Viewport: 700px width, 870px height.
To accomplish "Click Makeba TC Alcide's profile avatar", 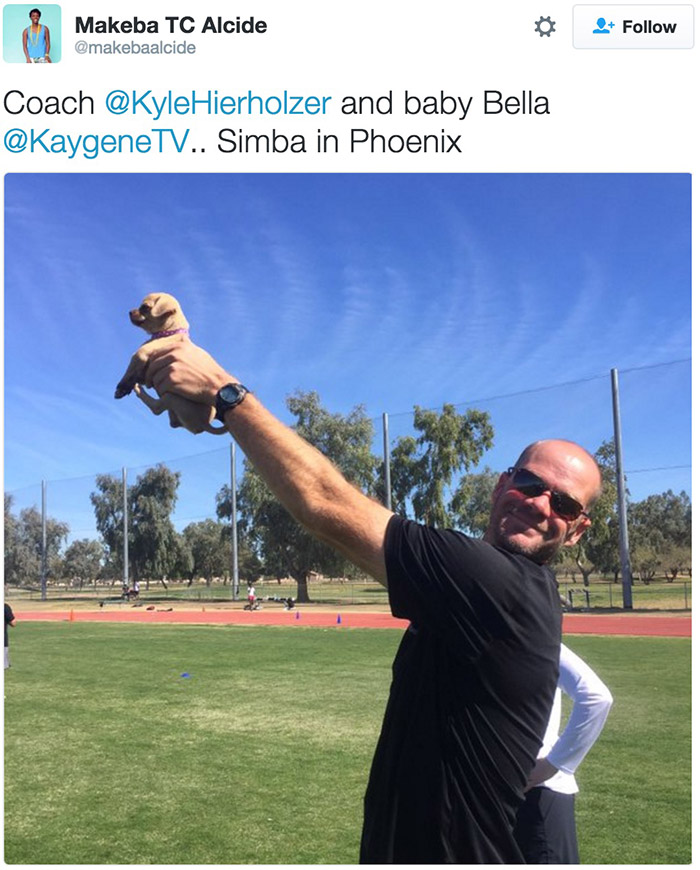I will 32,33.
